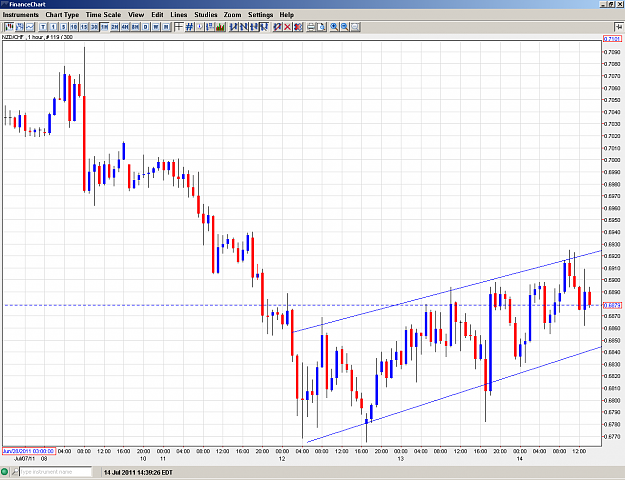Select the bar chart type icon
Image resolution: width=625 pixels, height=480 pixels.
(x=20, y=27)
